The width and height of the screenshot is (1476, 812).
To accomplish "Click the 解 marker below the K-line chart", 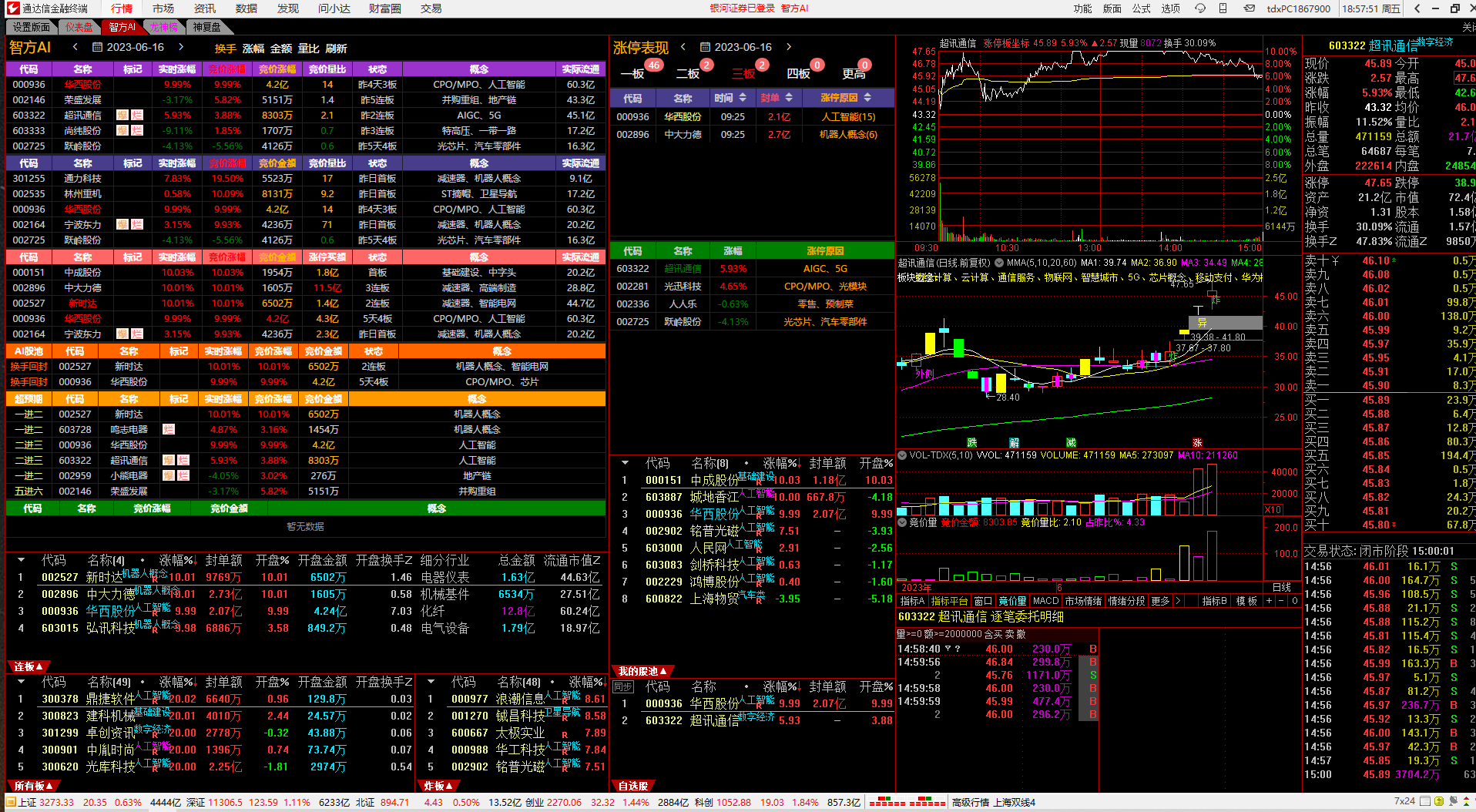I will (x=1014, y=442).
